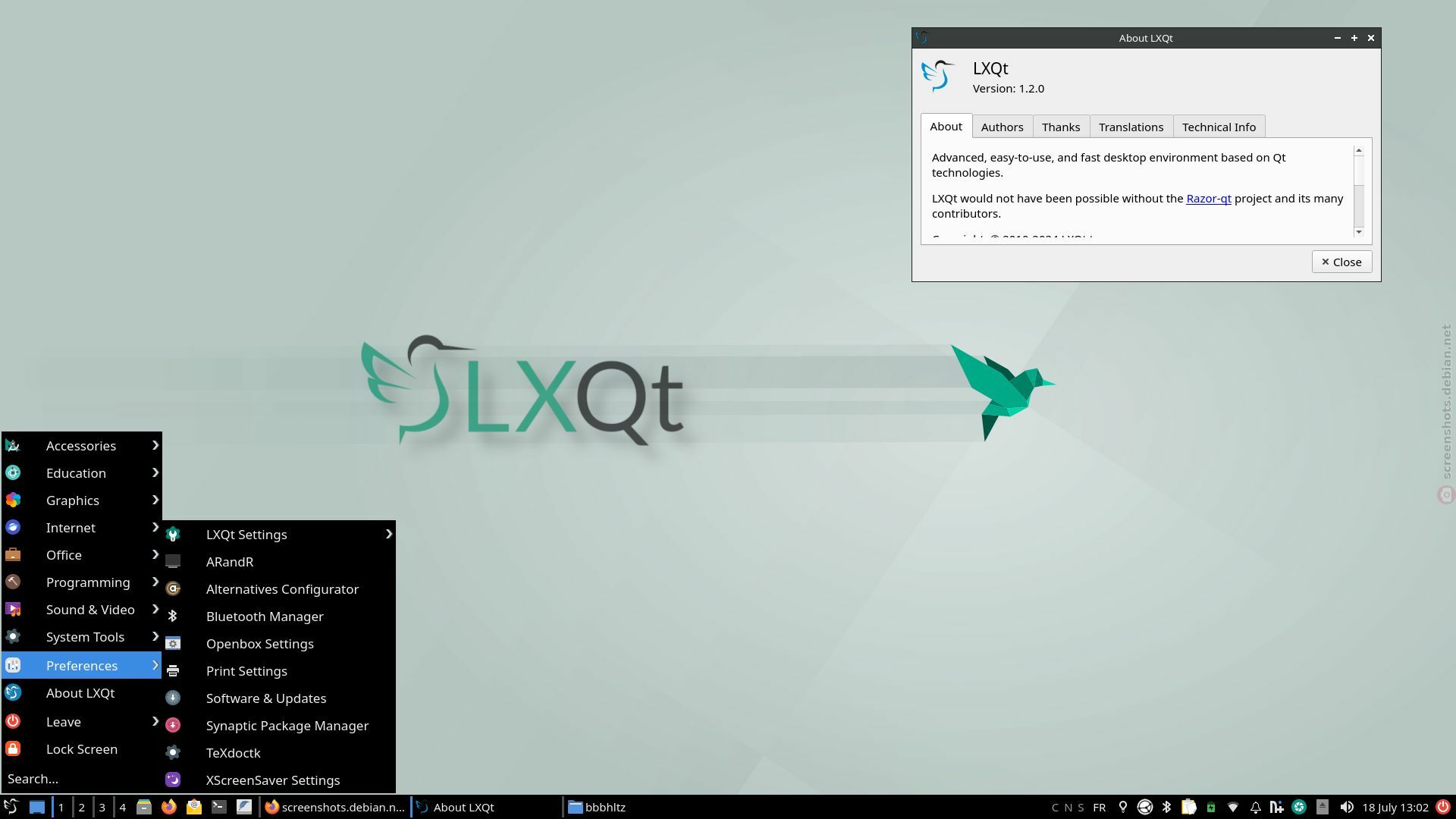Activate the About LXQt taskbar entry

pos(486,807)
